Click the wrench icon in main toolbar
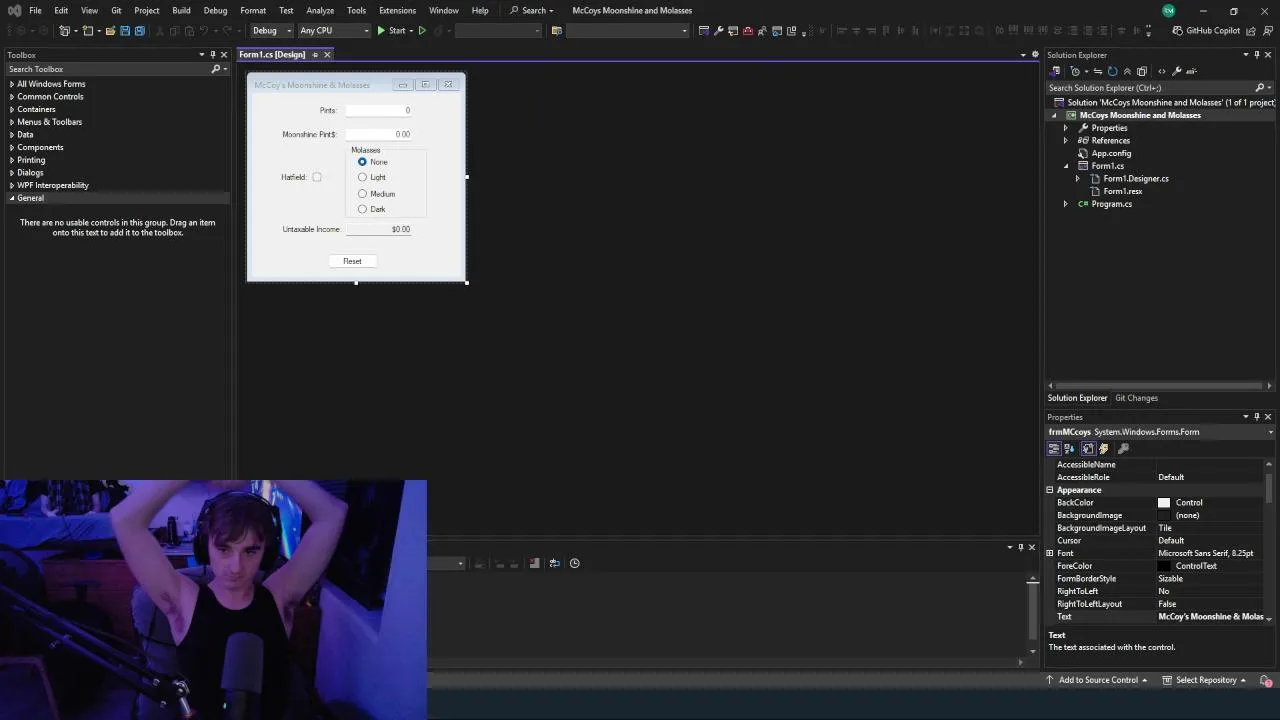 718,31
